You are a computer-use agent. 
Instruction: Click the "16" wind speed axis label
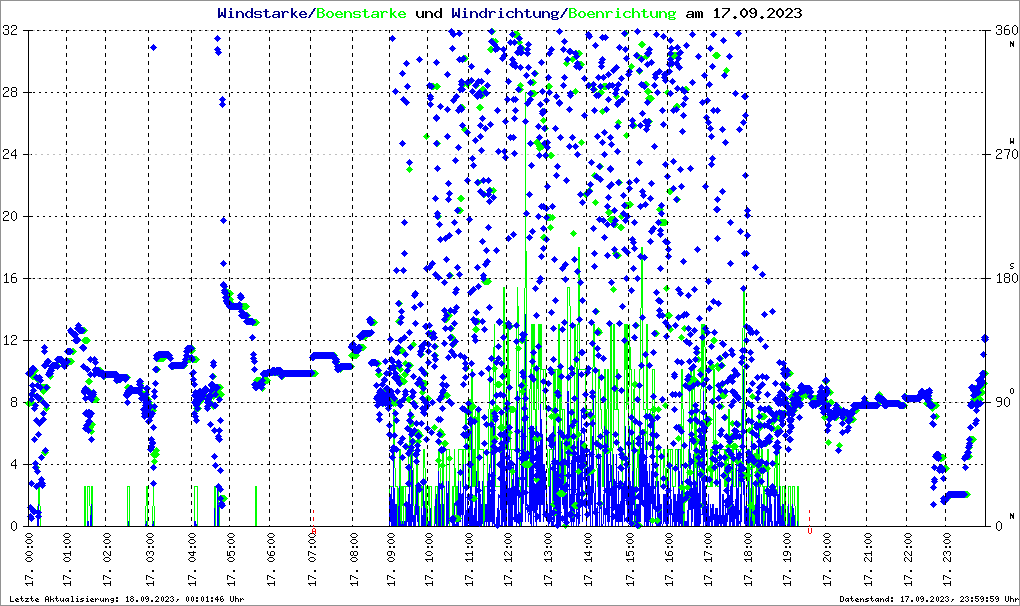[10, 278]
